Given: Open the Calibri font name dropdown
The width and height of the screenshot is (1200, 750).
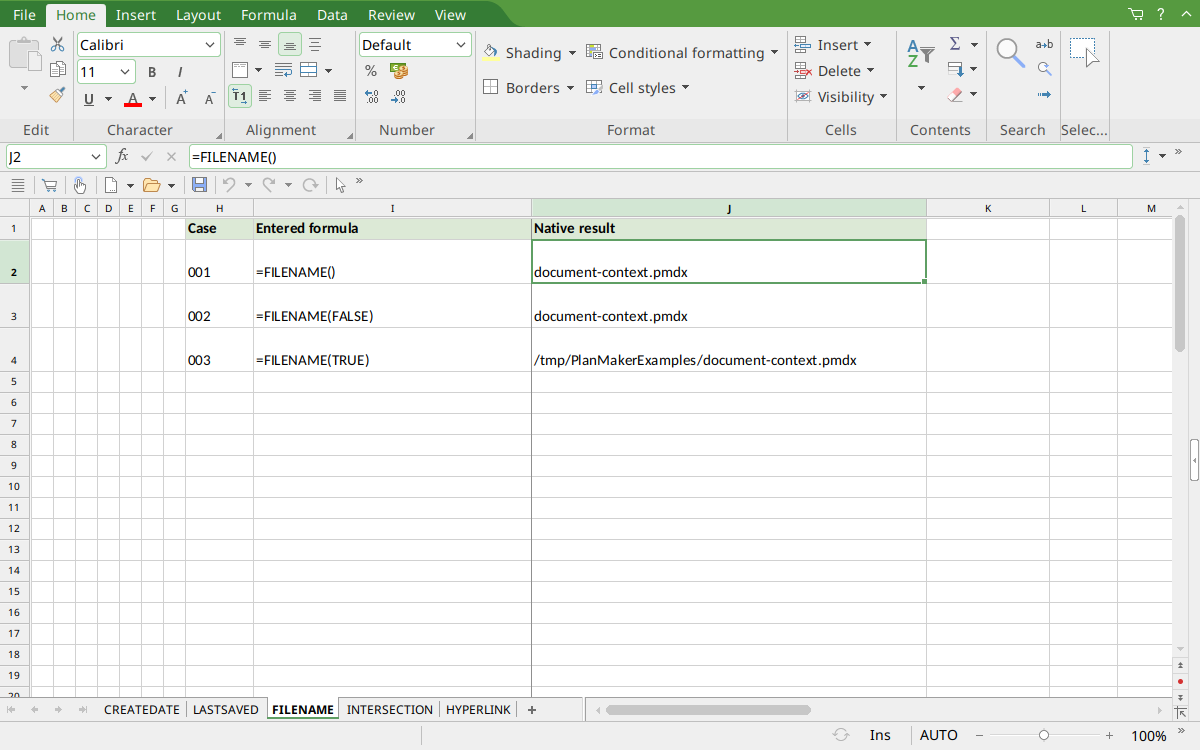Looking at the screenshot, I should tap(210, 45).
